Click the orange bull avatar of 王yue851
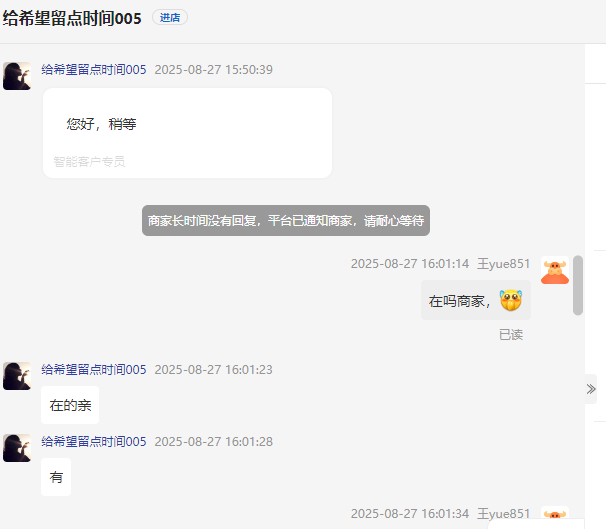This screenshot has height=529, width=606. pos(555,270)
